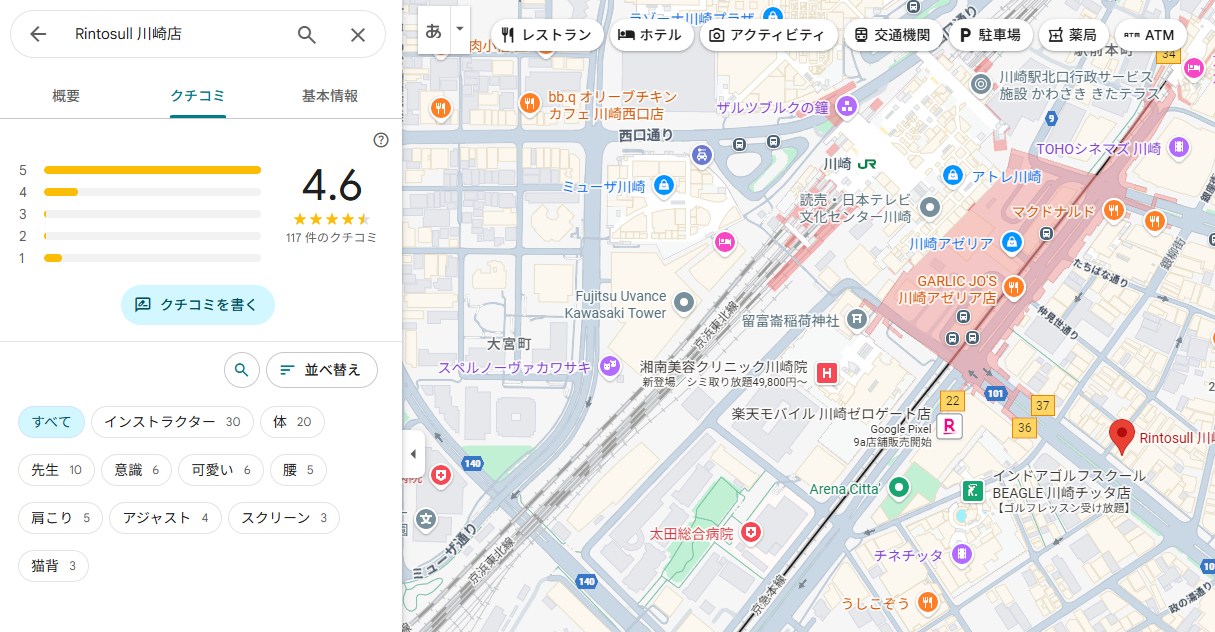
Task: Expand the input method dropdown arrow
Action: click(460, 30)
